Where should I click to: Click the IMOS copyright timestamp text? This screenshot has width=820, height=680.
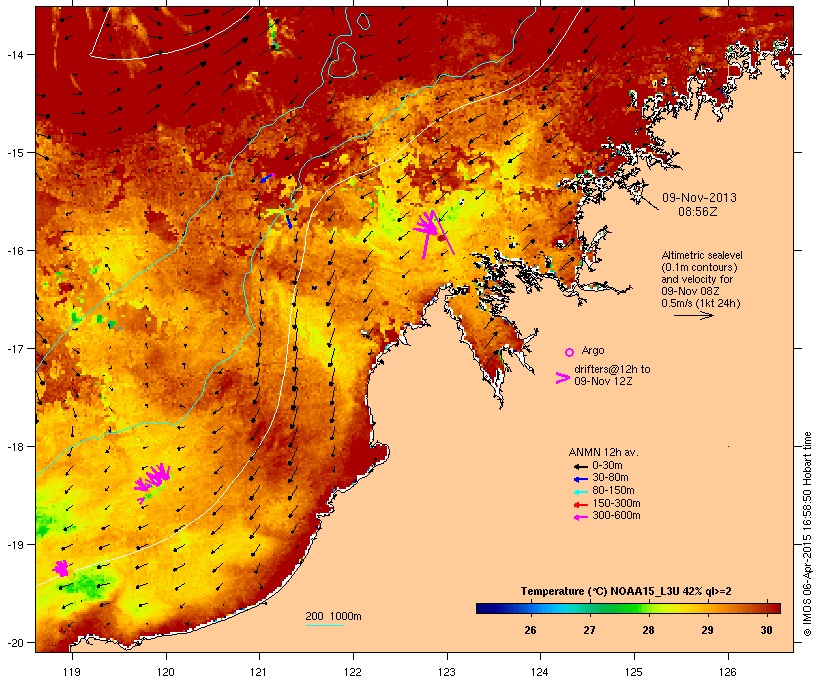[x=807, y=534]
